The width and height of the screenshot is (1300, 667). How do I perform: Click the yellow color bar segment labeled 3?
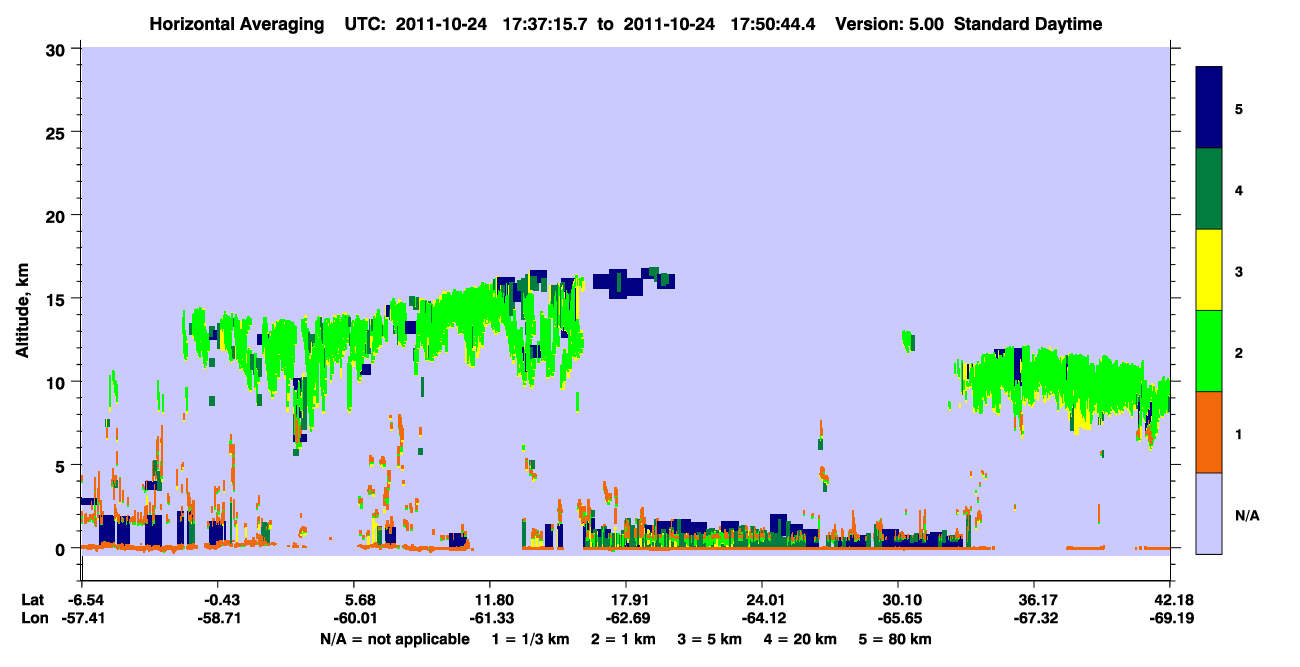1209,270
